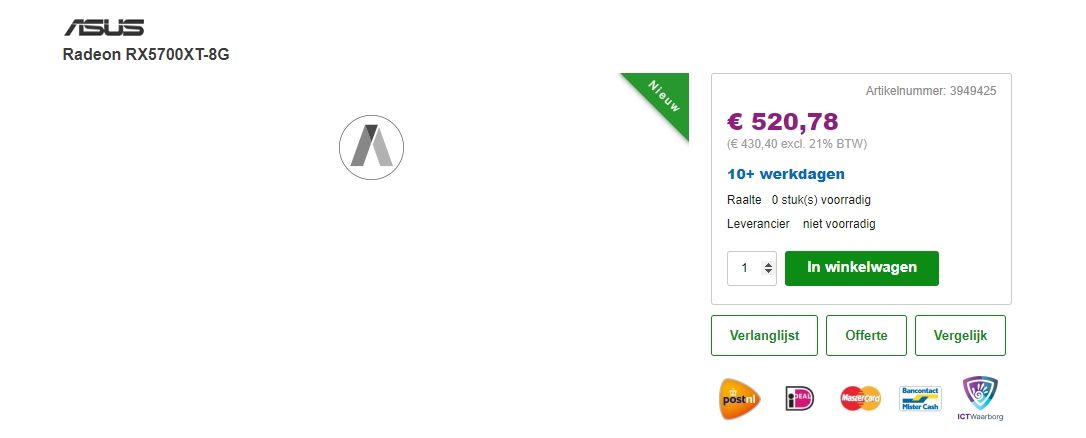Click the PostNL shipping icon
The width and height of the screenshot is (1086, 438).
pos(741,398)
